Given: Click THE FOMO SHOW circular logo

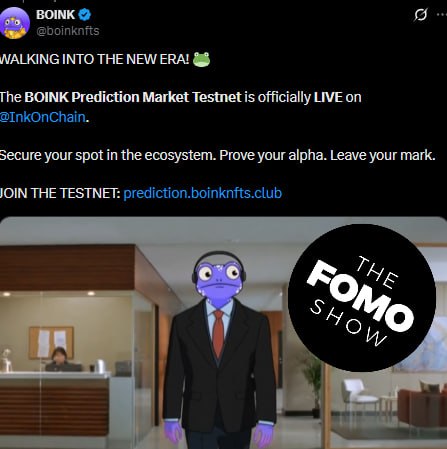Looking at the screenshot, I should click(x=362, y=297).
